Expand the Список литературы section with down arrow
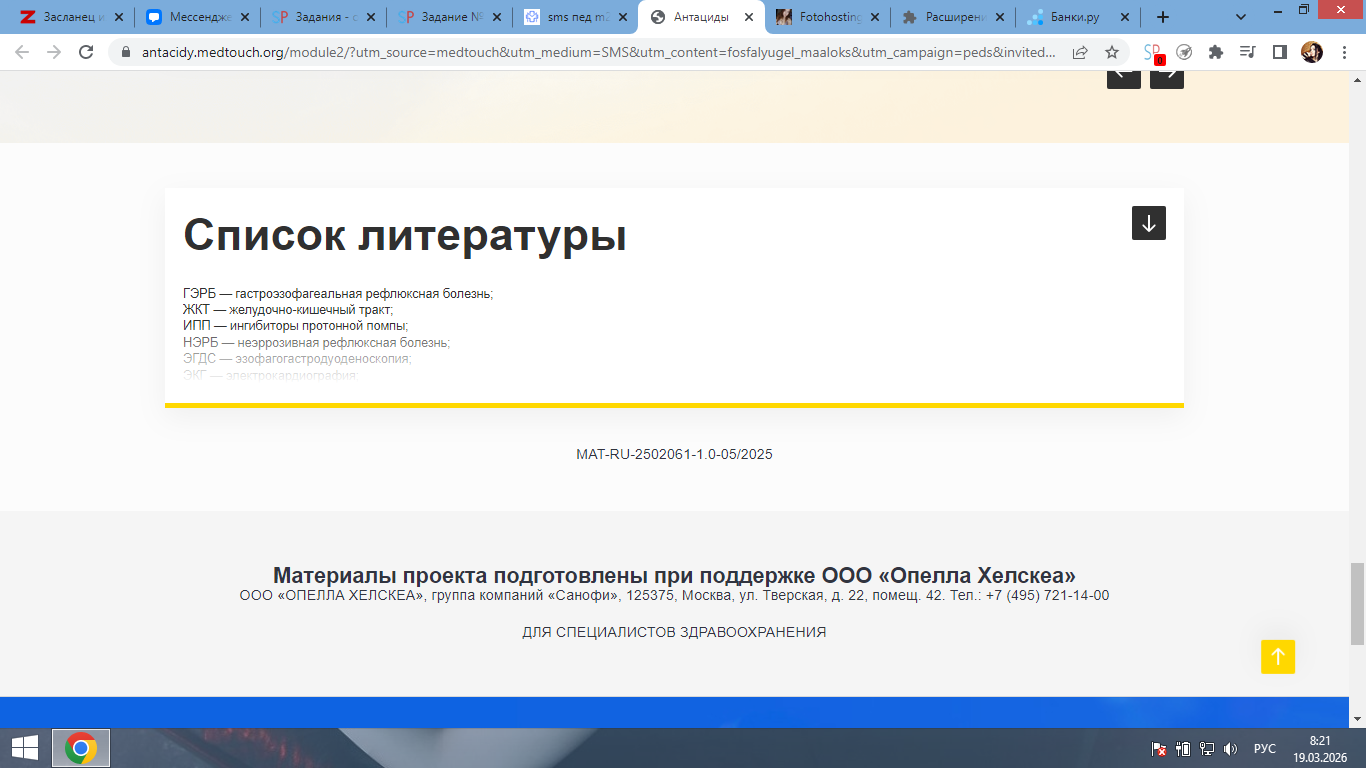The width and height of the screenshot is (1366, 768). (1148, 223)
